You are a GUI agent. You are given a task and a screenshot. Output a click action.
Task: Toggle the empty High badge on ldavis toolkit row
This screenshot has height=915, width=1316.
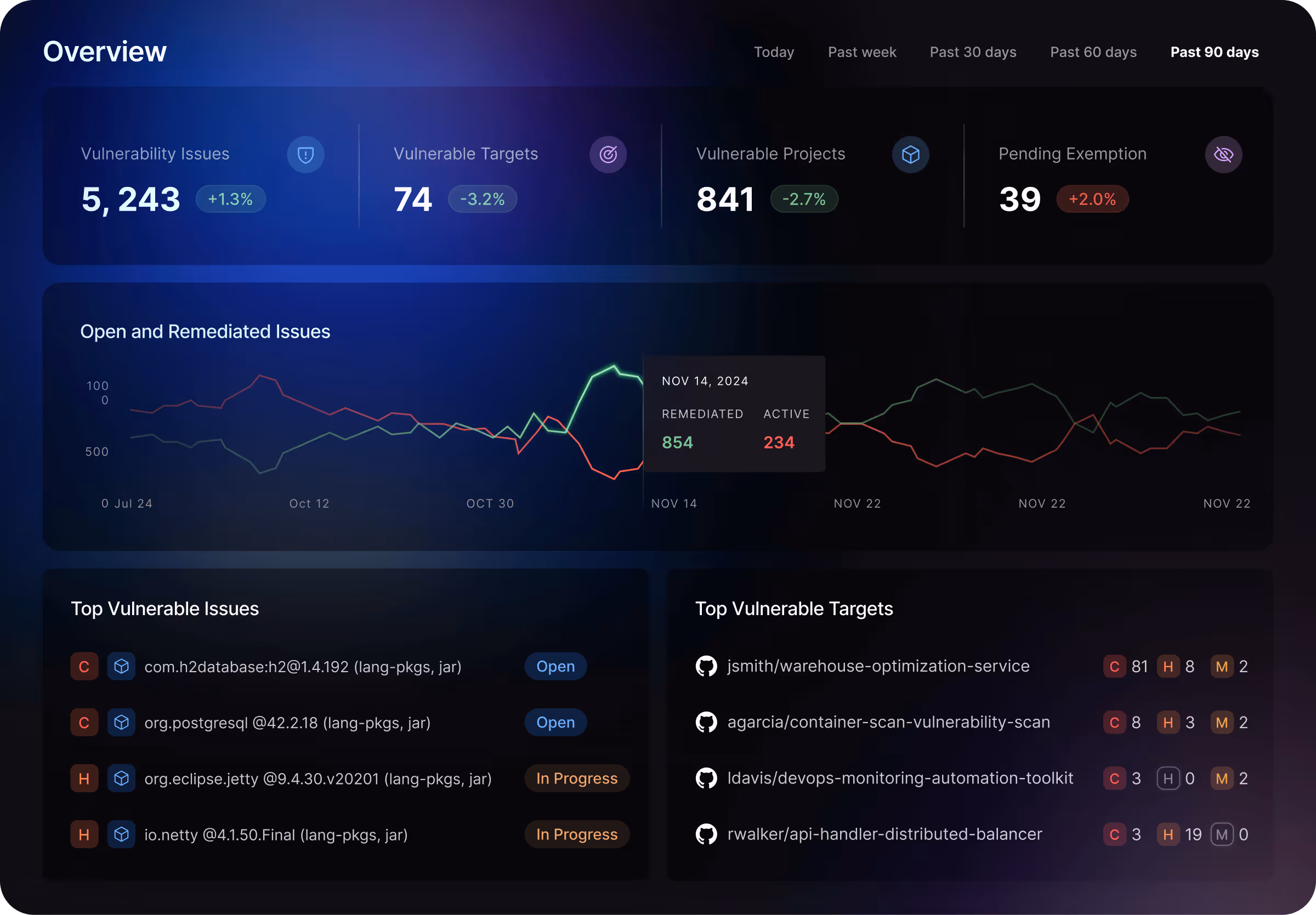tap(1168, 778)
